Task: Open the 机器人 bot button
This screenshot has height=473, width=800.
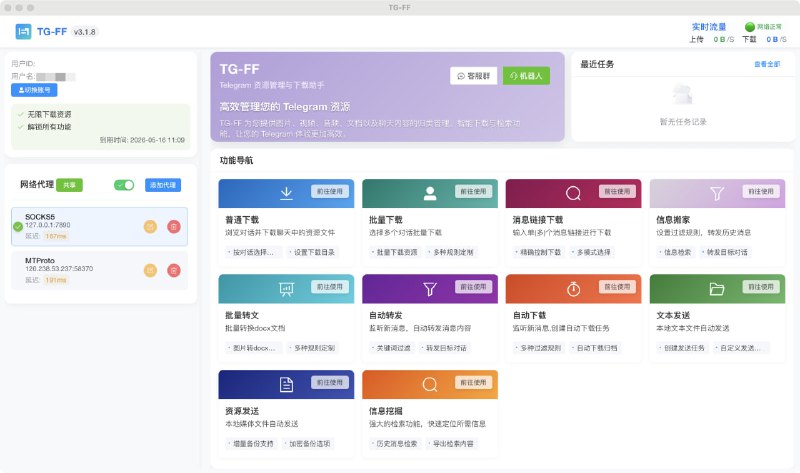Action: coord(526,76)
